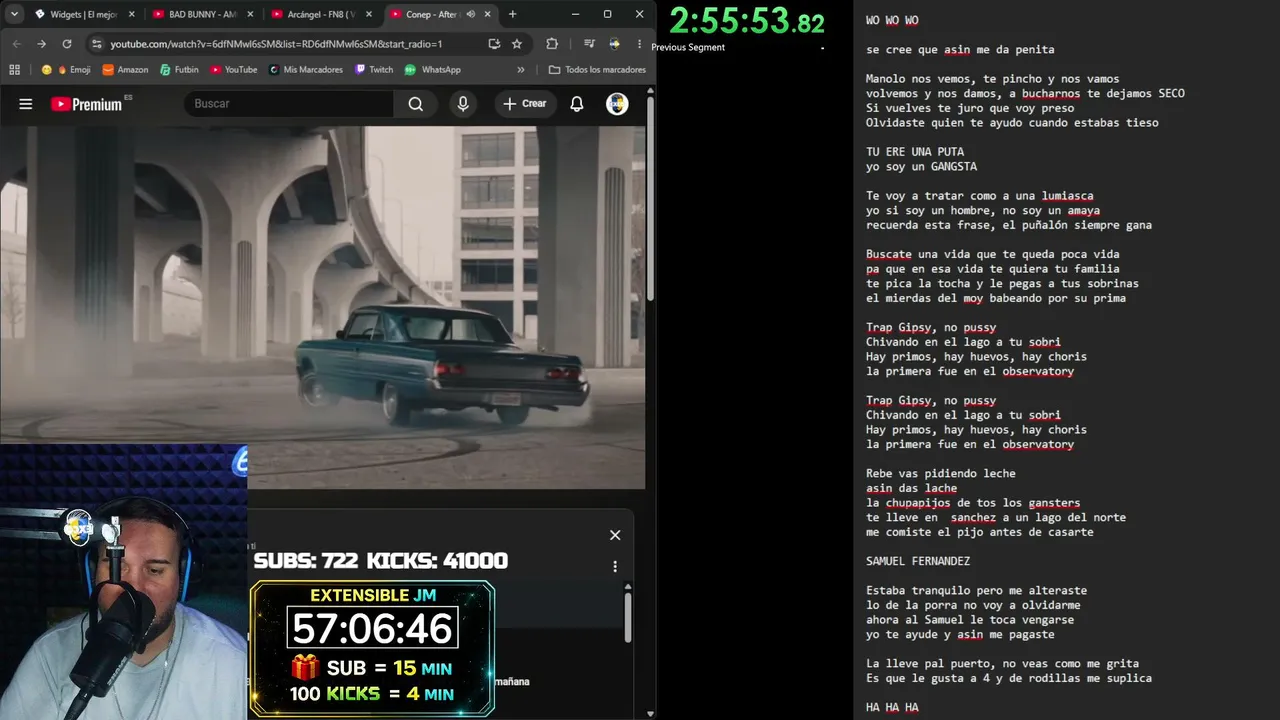The height and width of the screenshot is (720, 1280).
Task: Mute the Conep tab audio
Action: [470, 14]
